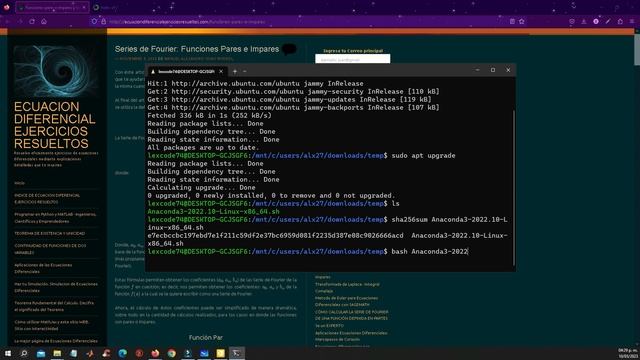The width and height of the screenshot is (640, 360).
Task: Open Google Chrome from taskbar
Action: 171,353
